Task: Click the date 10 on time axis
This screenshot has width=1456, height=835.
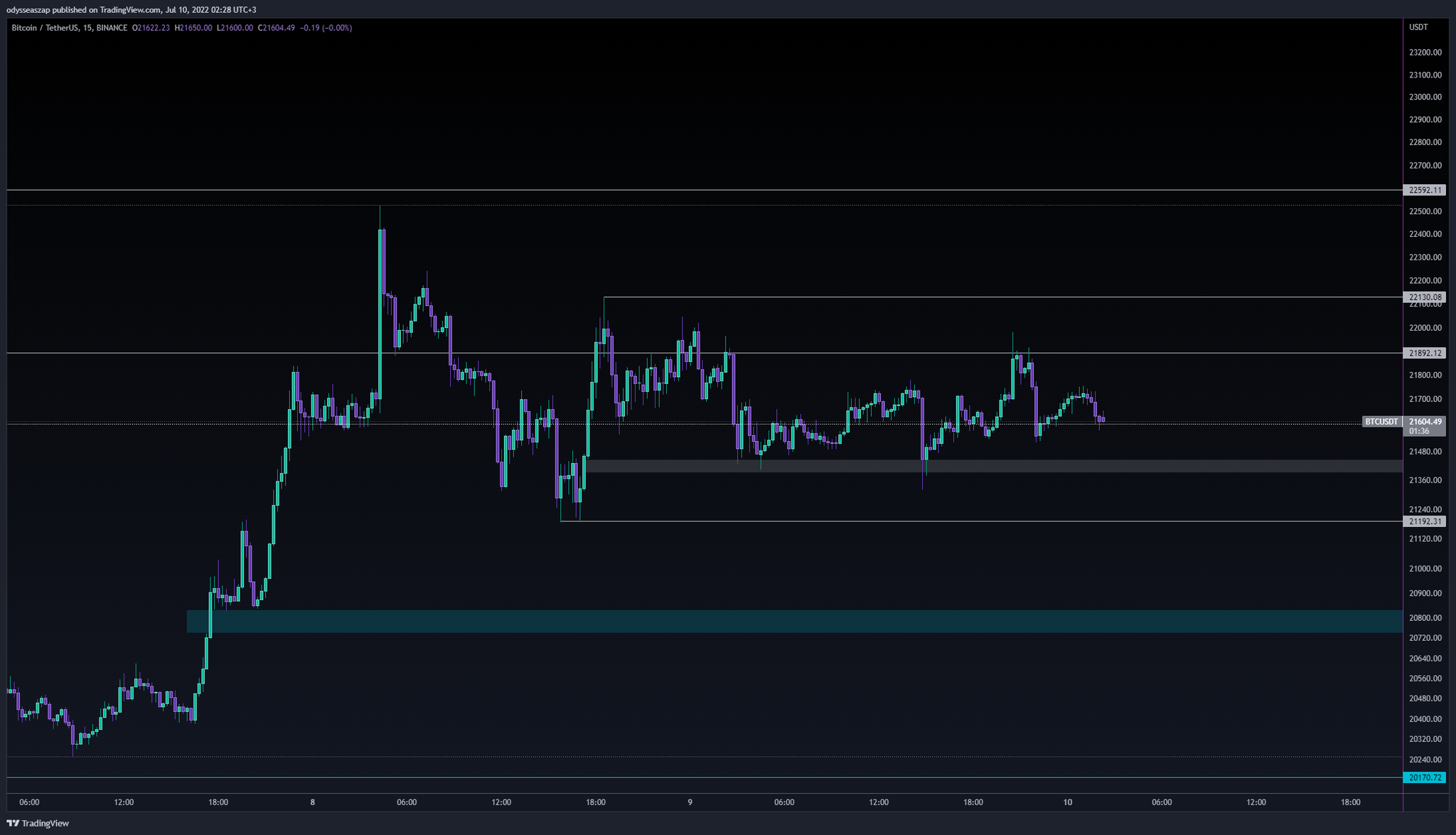Action: click(1067, 802)
